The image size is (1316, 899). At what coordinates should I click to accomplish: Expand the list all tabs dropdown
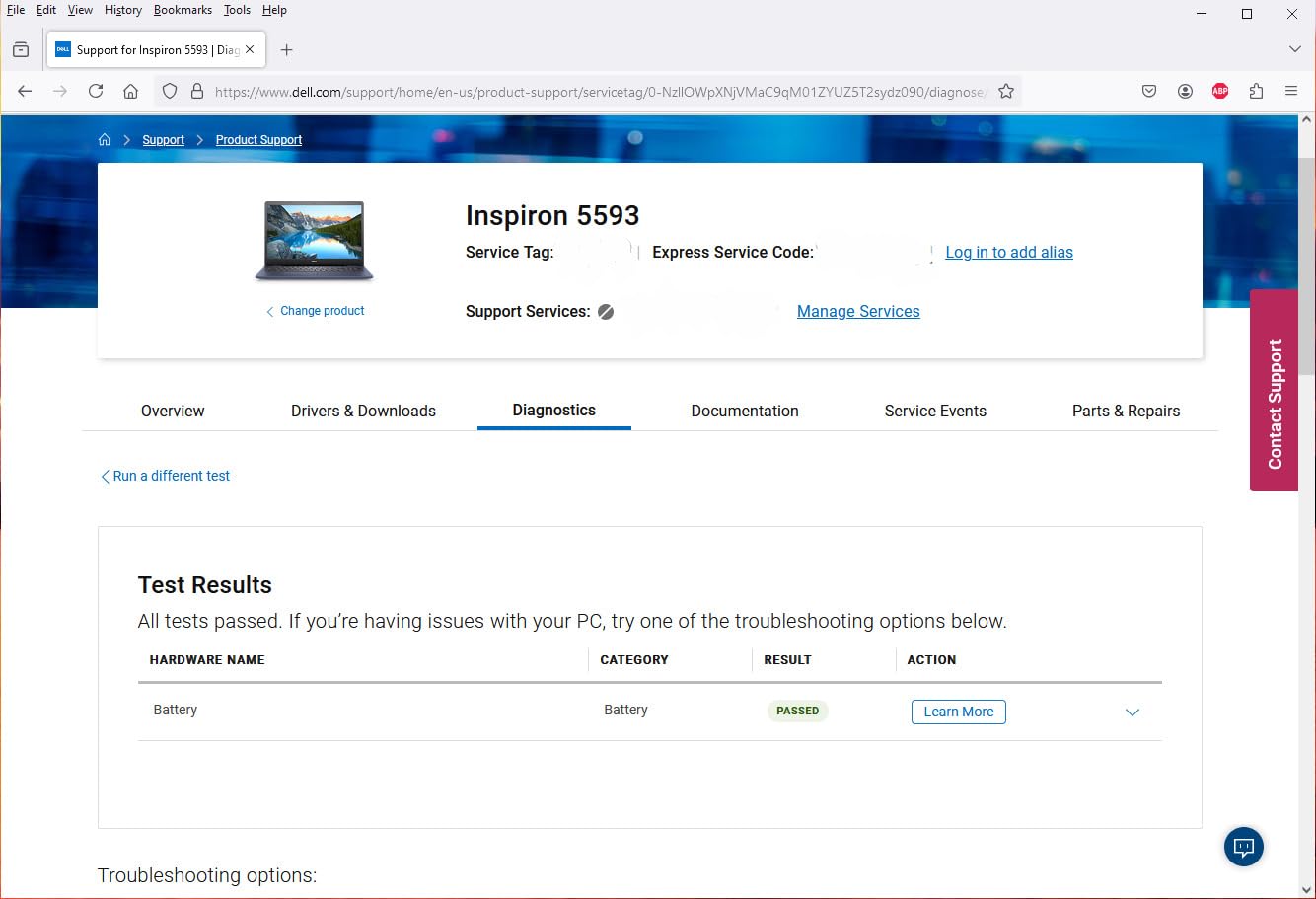pos(1295,49)
